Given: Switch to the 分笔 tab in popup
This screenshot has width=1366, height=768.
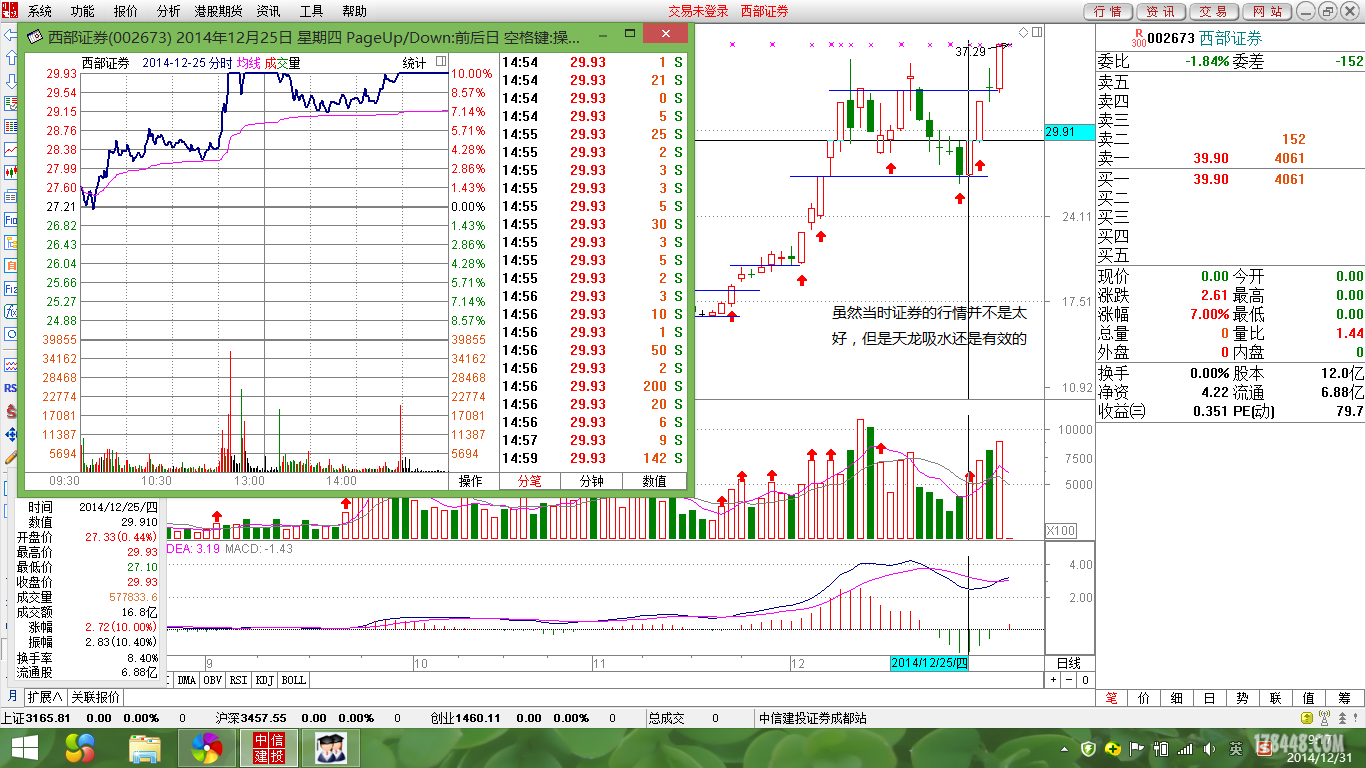Looking at the screenshot, I should pyautogui.click(x=529, y=481).
